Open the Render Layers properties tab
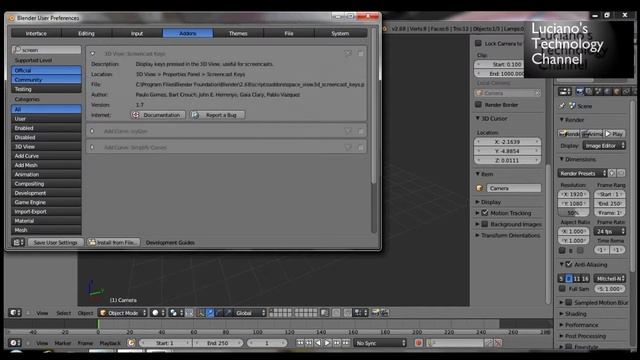The height and width of the screenshot is (360, 640). point(589,91)
